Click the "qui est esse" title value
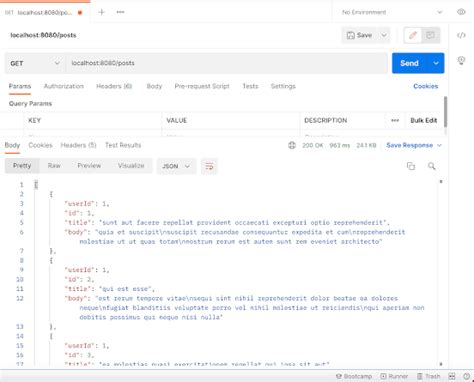 (x=126, y=289)
